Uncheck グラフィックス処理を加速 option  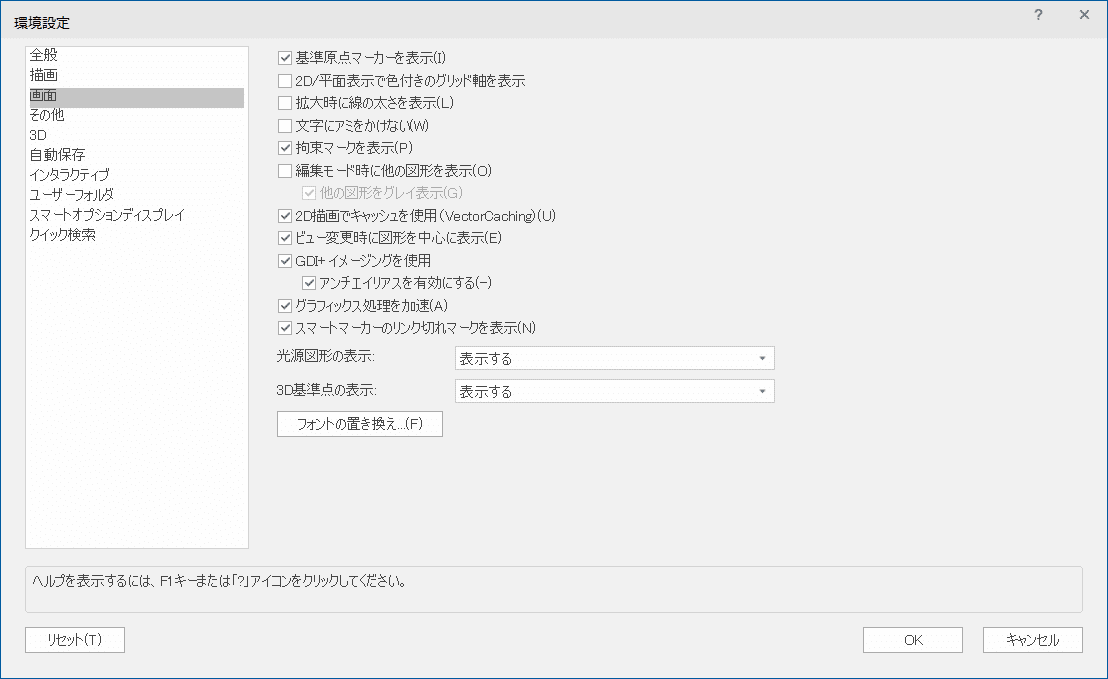[x=285, y=306]
